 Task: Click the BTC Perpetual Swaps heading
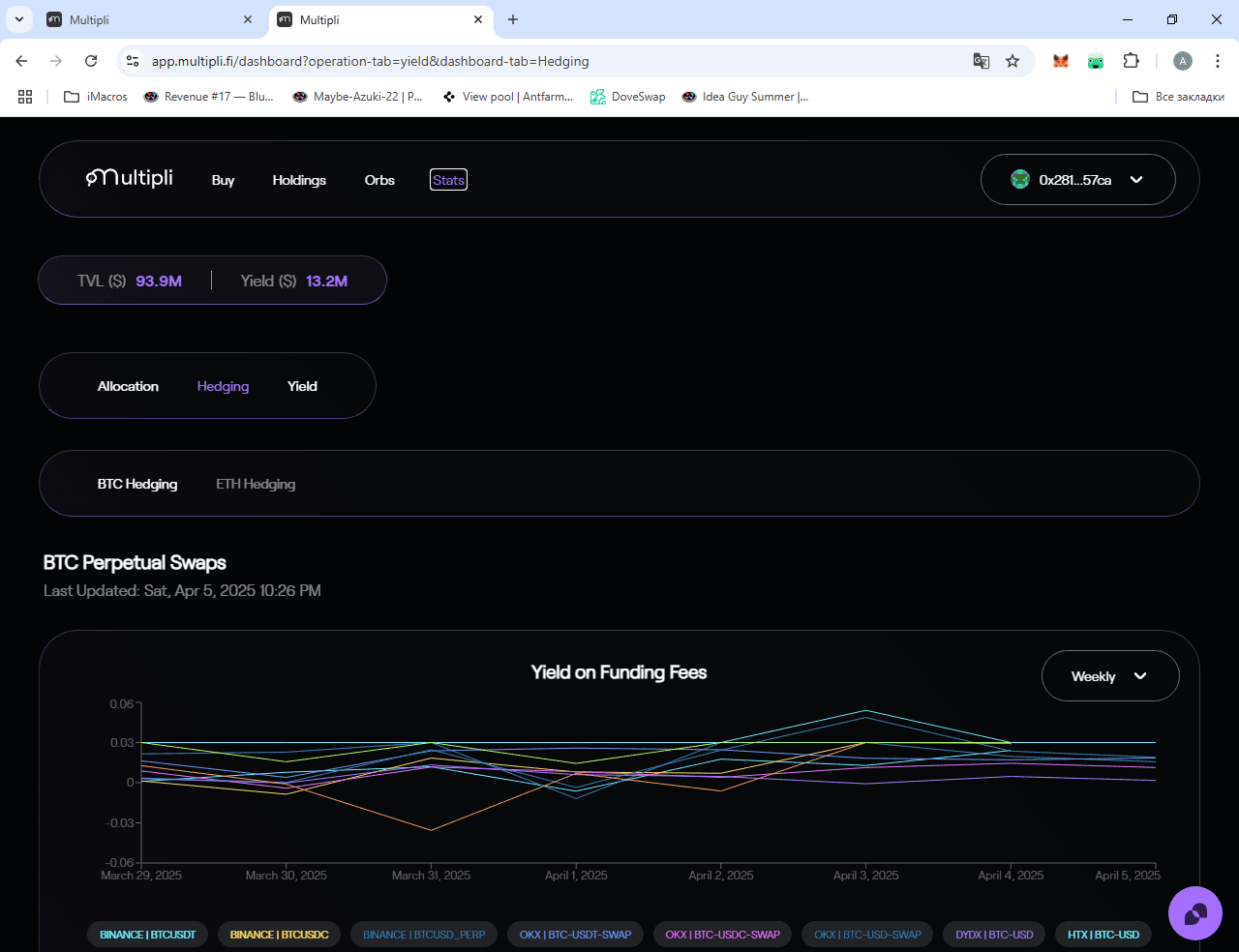click(x=135, y=562)
